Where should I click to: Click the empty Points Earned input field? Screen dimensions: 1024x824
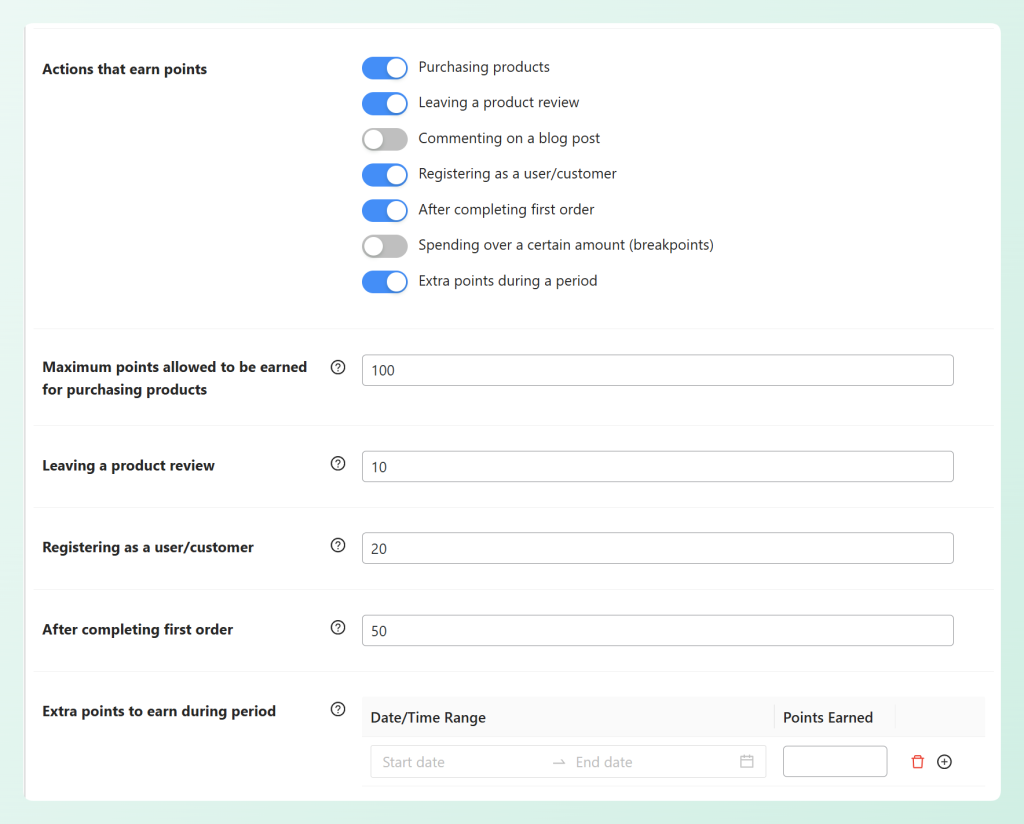(834, 761)
